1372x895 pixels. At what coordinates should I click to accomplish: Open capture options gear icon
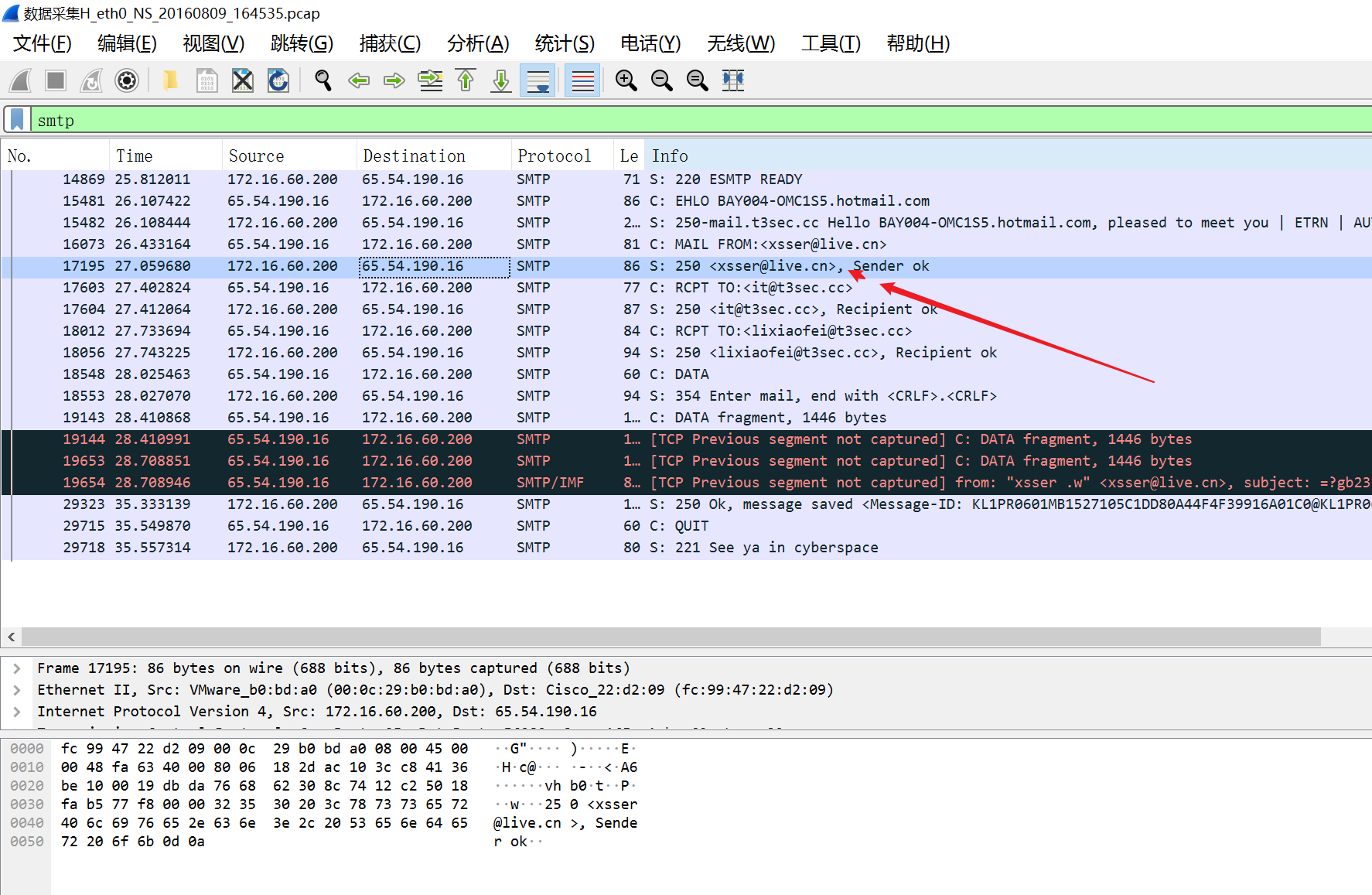coord(127,80)
